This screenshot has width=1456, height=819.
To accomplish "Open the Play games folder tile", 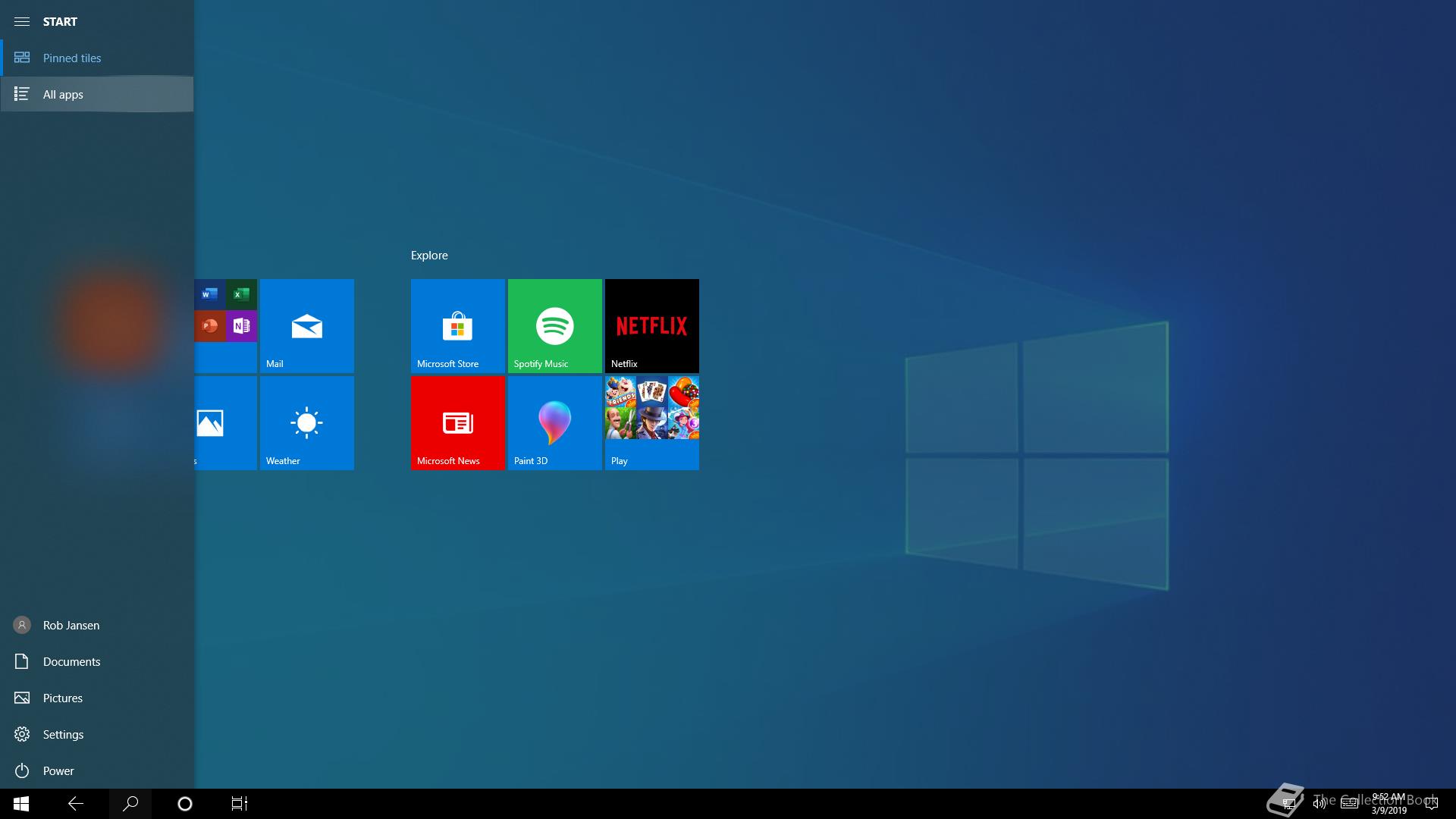I will point(652,423).
